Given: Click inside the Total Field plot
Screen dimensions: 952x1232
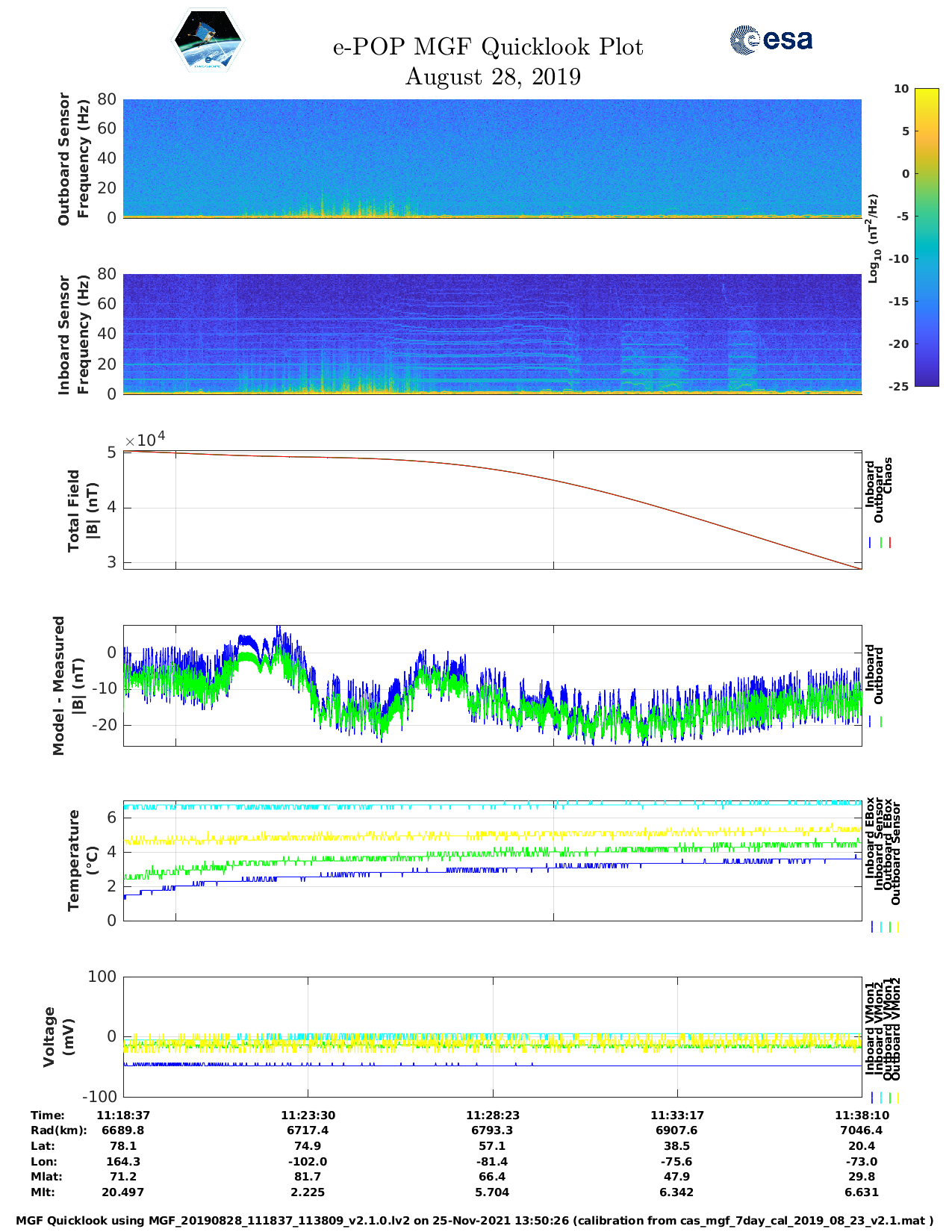Looking at the screenshot, I should tap(492, 510).
